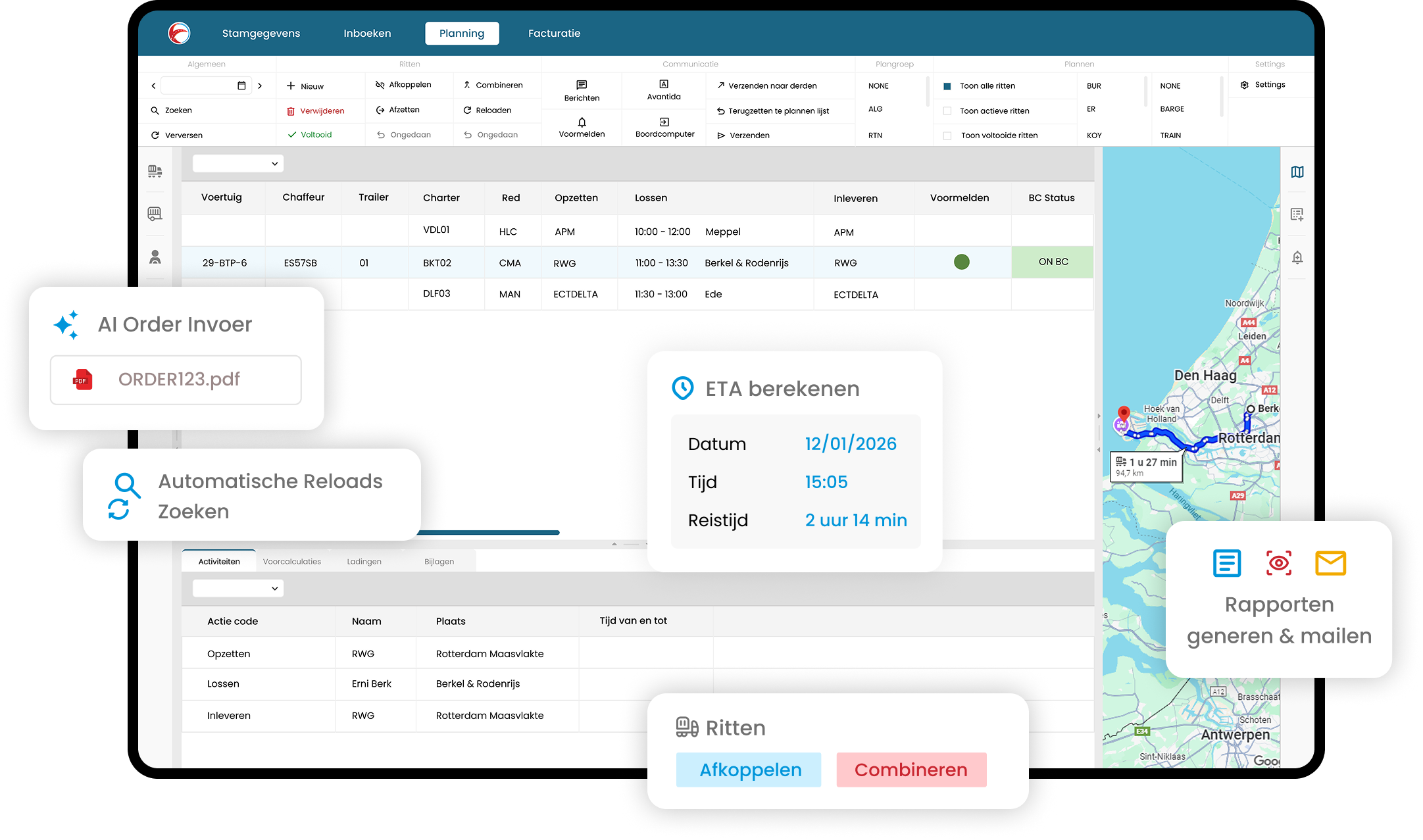This screenshot has height=840, width=1423.
Task: Click the calendar icon in date field
Action: (241, 86)
